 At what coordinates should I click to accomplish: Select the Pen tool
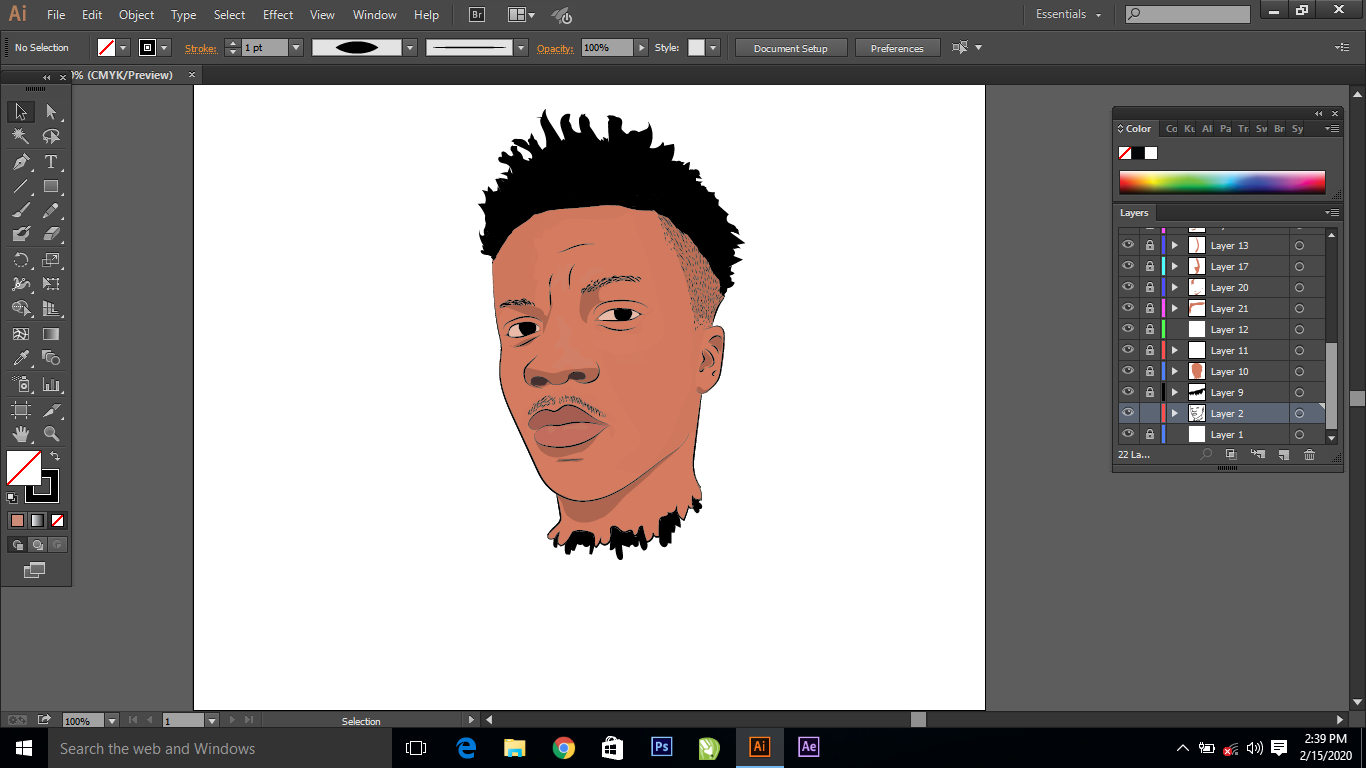pyautogui.click(x=21, y=162)
